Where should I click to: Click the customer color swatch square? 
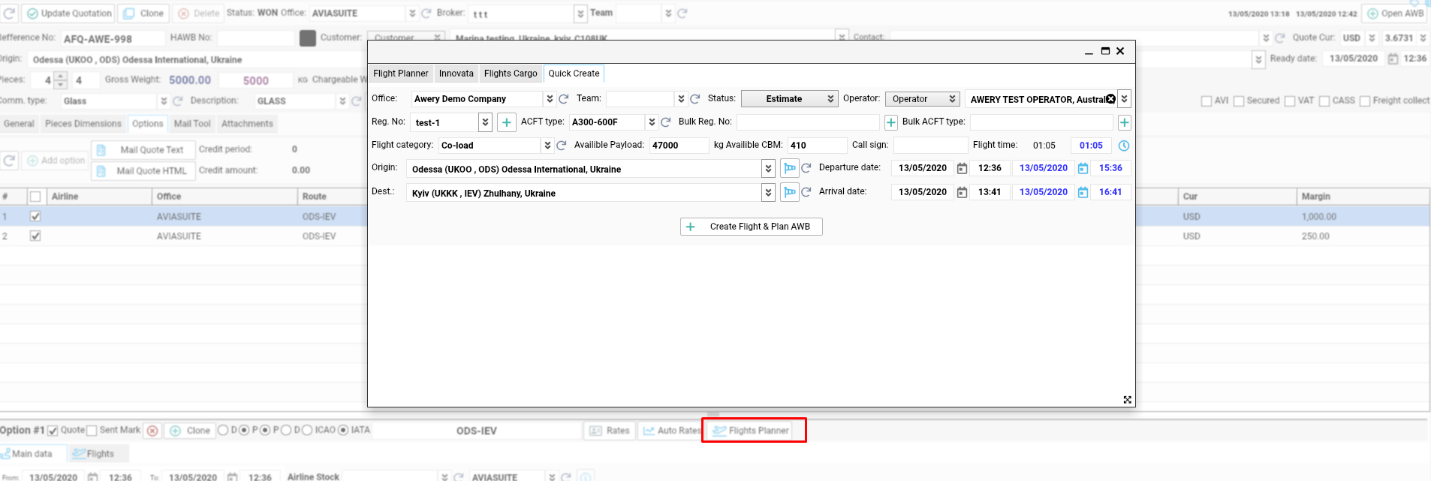point(308,38)
